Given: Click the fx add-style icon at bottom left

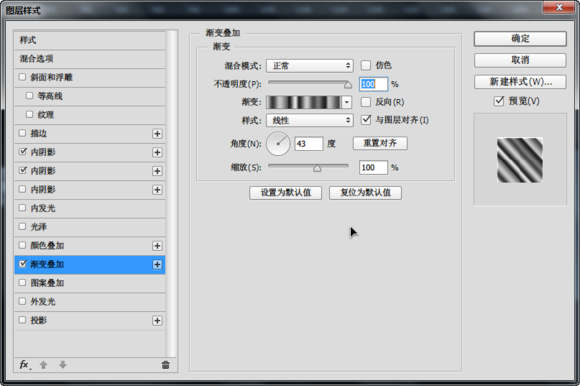Looking at the screenshot, I should pos(25,365).
